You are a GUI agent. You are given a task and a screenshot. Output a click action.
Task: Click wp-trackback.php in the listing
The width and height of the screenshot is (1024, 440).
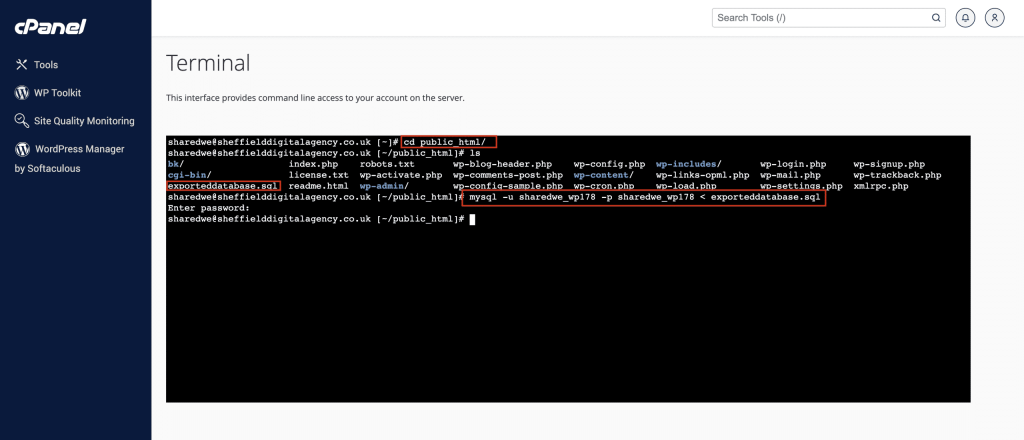(897, 175)
